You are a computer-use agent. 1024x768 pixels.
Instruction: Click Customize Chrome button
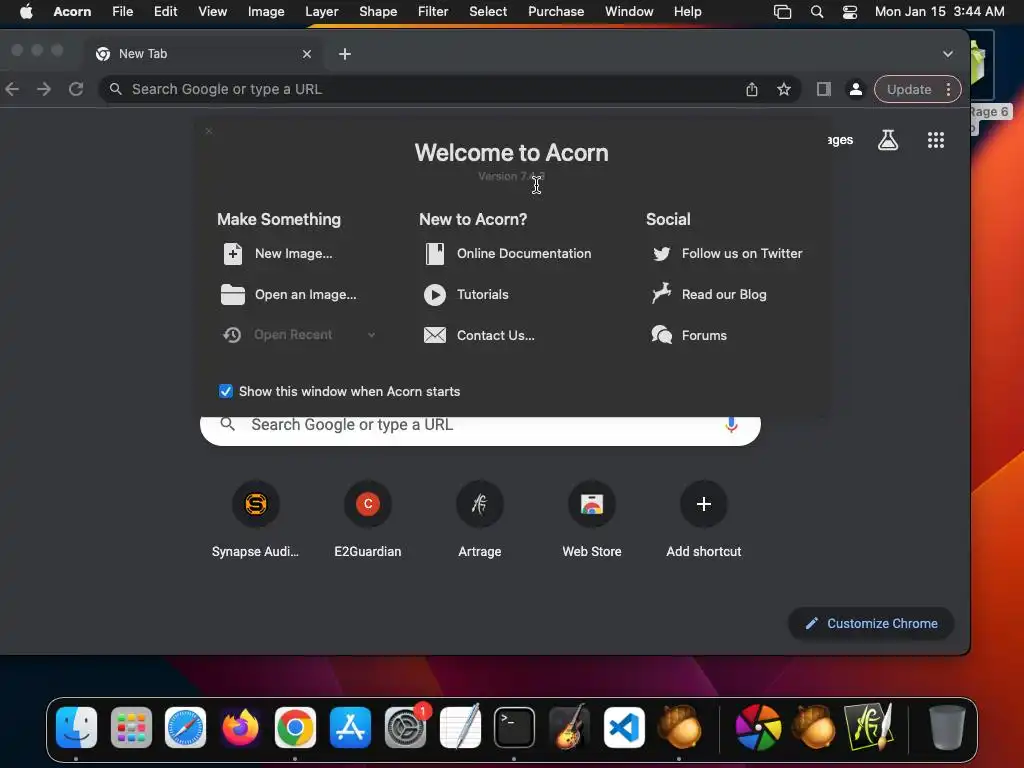click(872, 624)
